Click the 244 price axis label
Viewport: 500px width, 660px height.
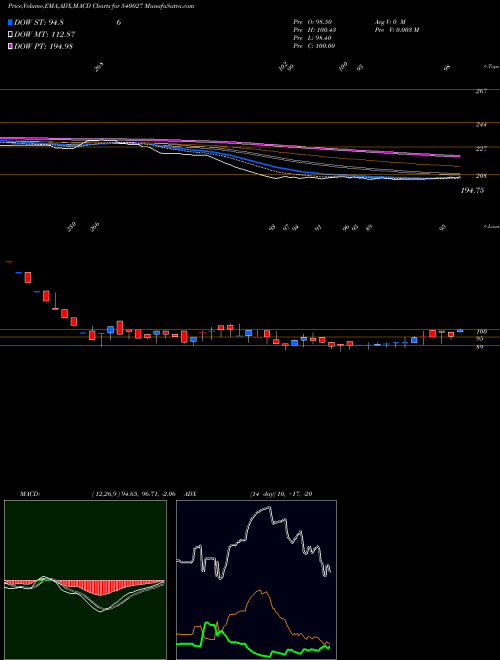481,125
